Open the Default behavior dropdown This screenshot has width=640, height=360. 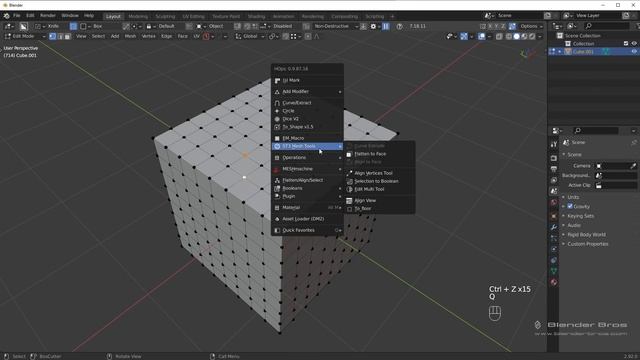click(x=163, y=26)
